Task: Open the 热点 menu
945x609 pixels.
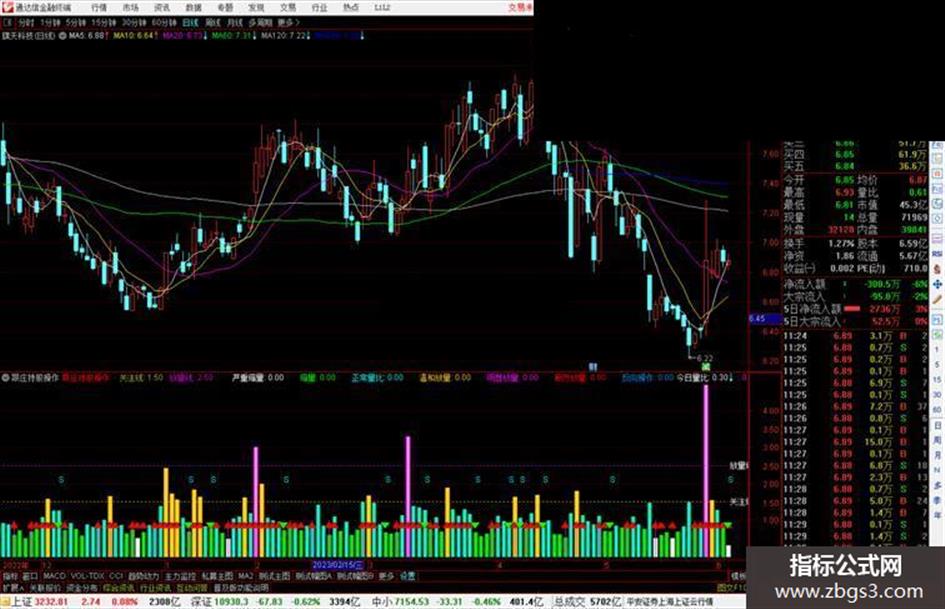Action: tap(351, 7)
